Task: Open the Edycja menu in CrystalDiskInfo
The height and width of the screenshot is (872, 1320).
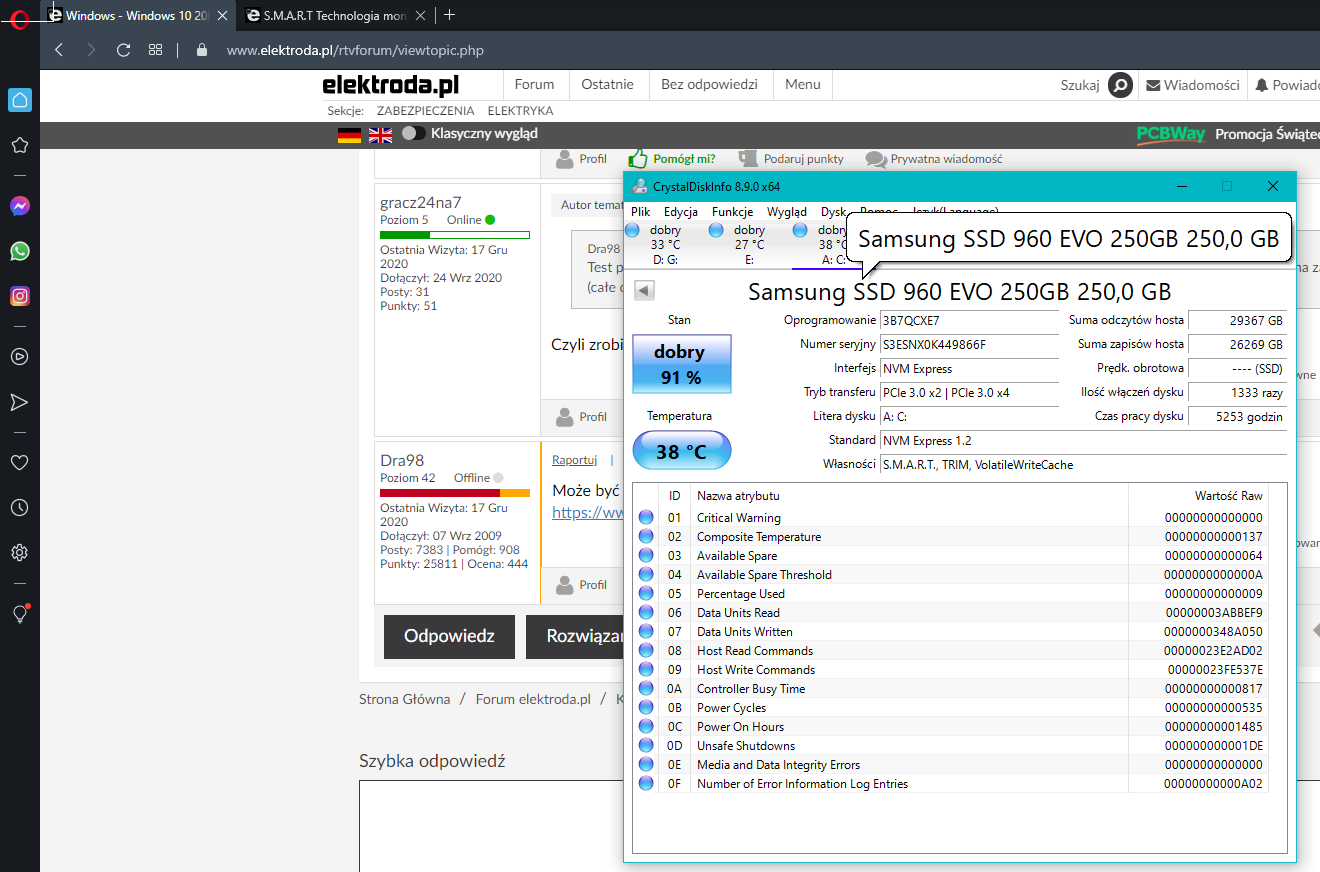Action: (681, 212)
